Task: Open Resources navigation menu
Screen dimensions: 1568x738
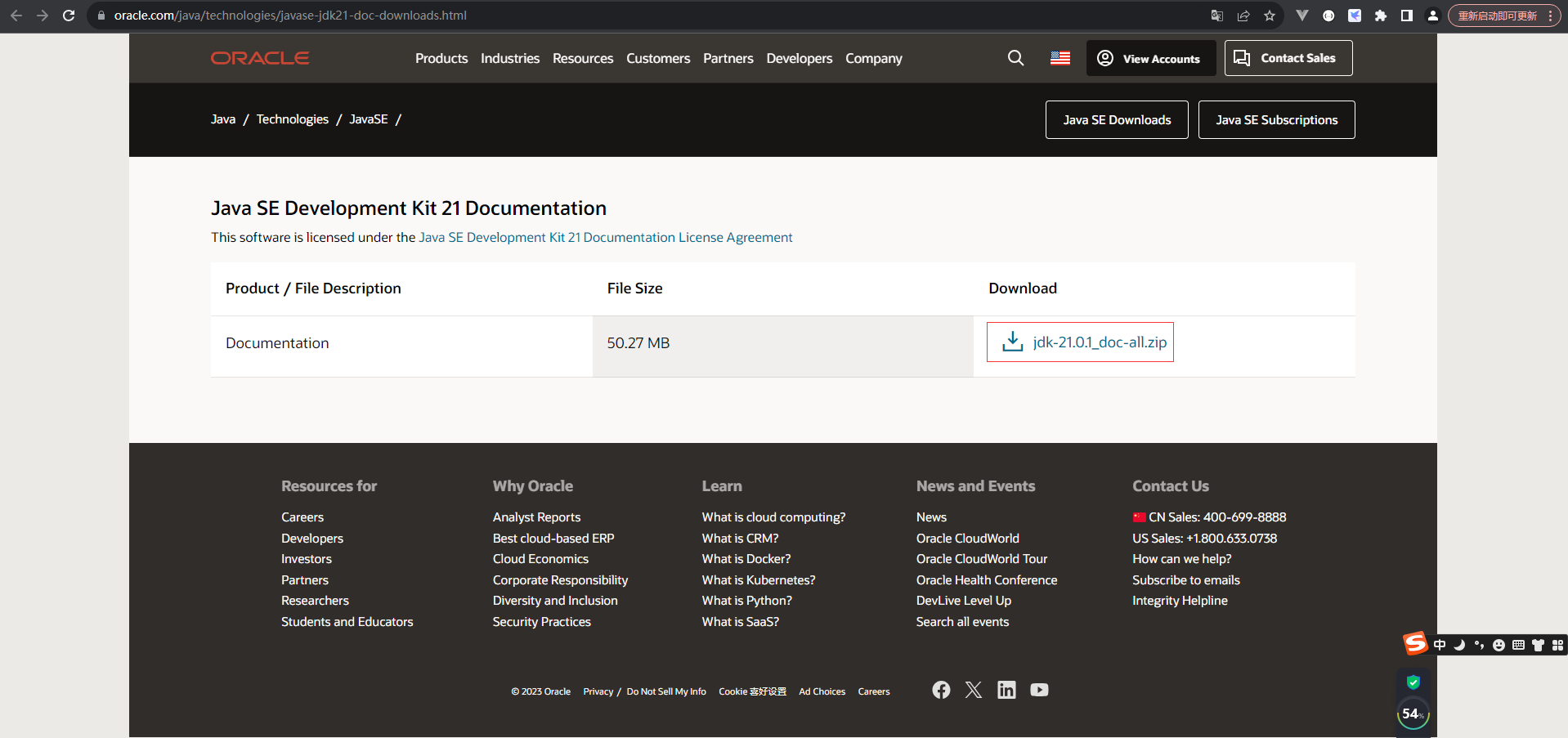Action: [583, 58]
